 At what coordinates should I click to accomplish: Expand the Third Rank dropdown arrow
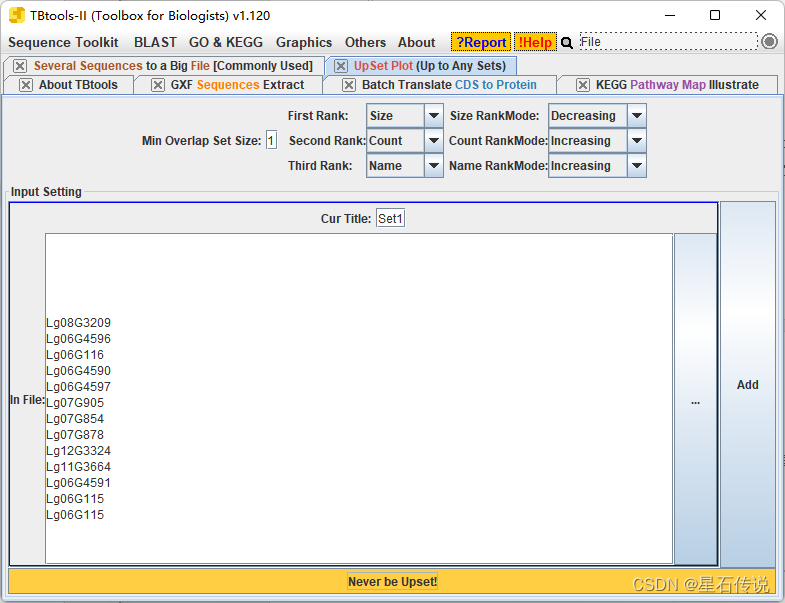click(434, 166)
